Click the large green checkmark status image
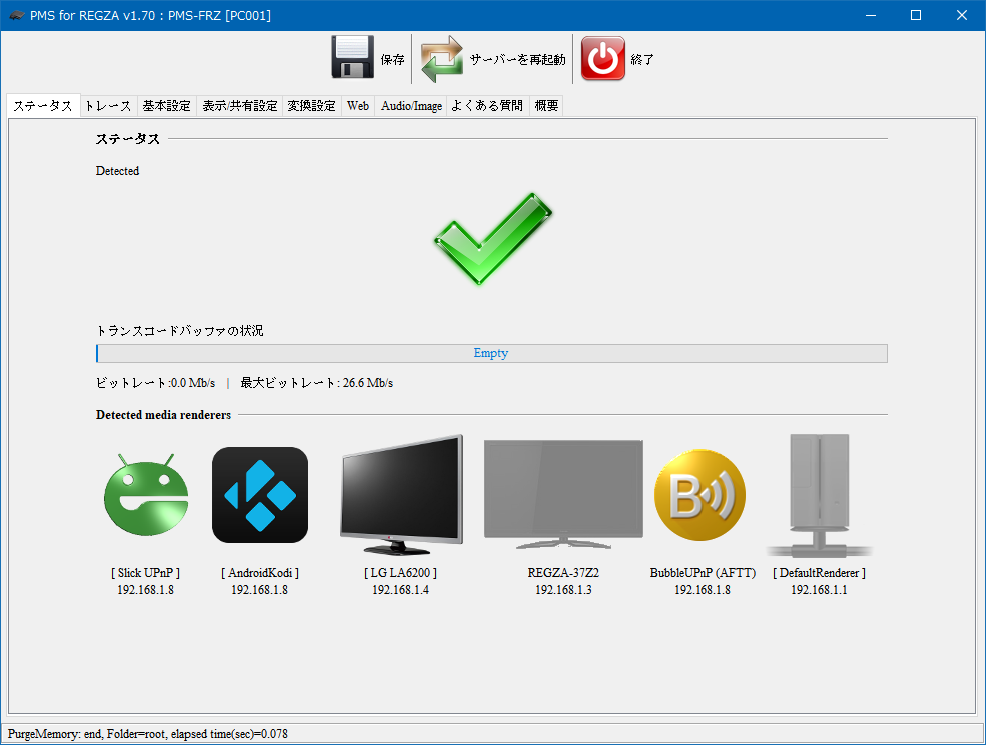 click(492, 238)
